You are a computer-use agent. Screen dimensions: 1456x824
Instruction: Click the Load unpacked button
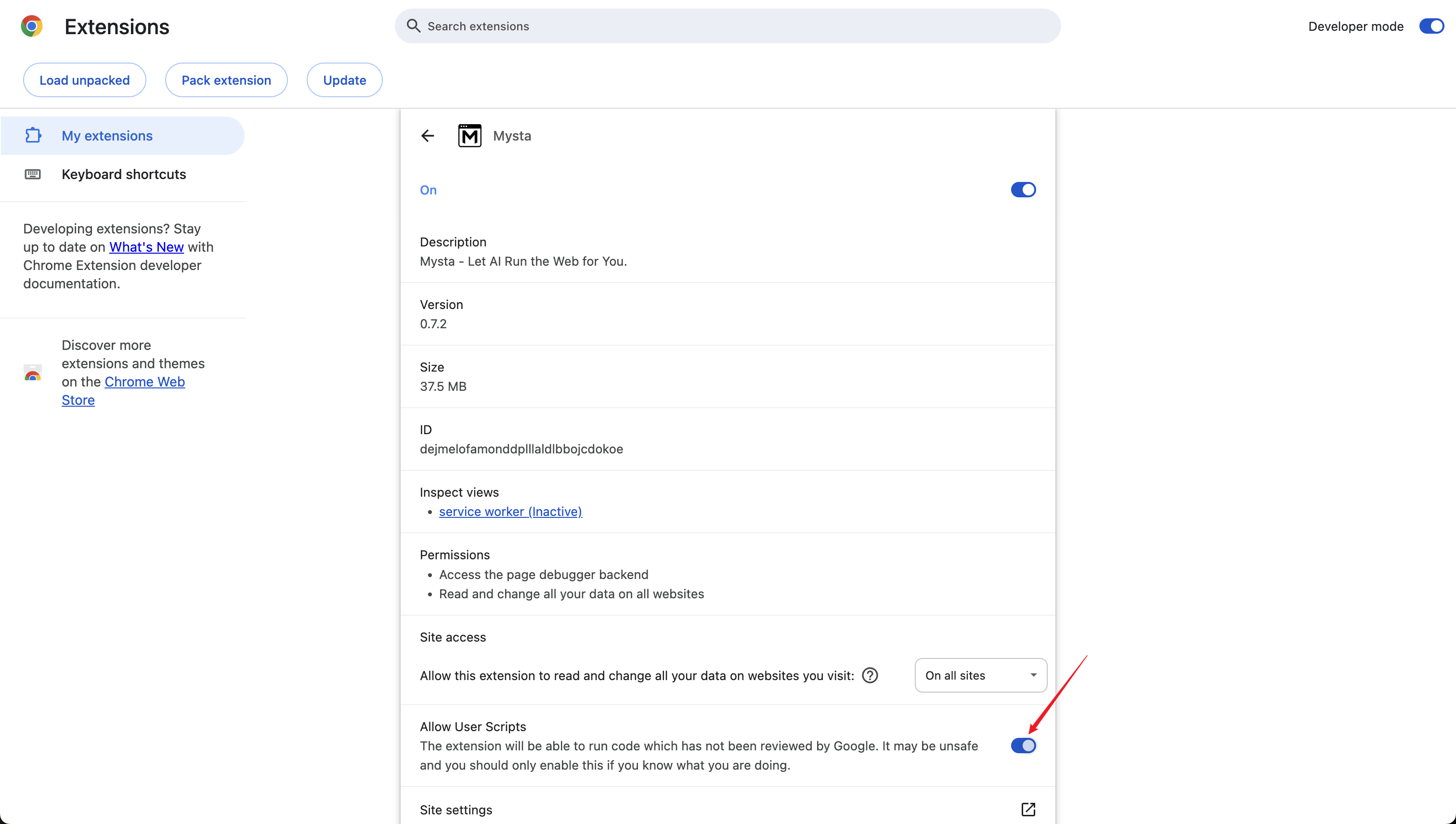point(84,80)
